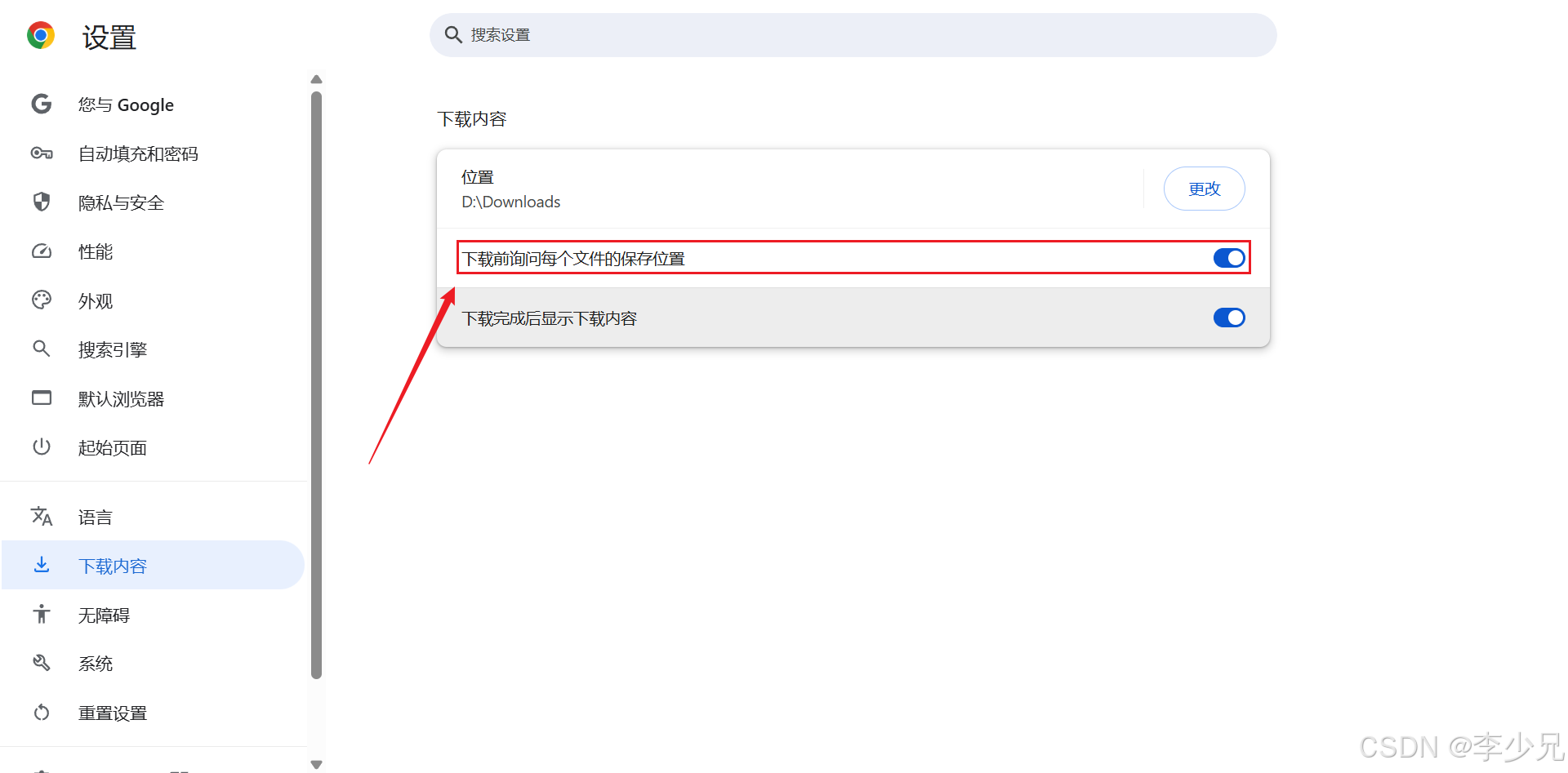Click the 位置 label
The width and height of the screenshot is (1568, 773).
(x=478, y=177)
